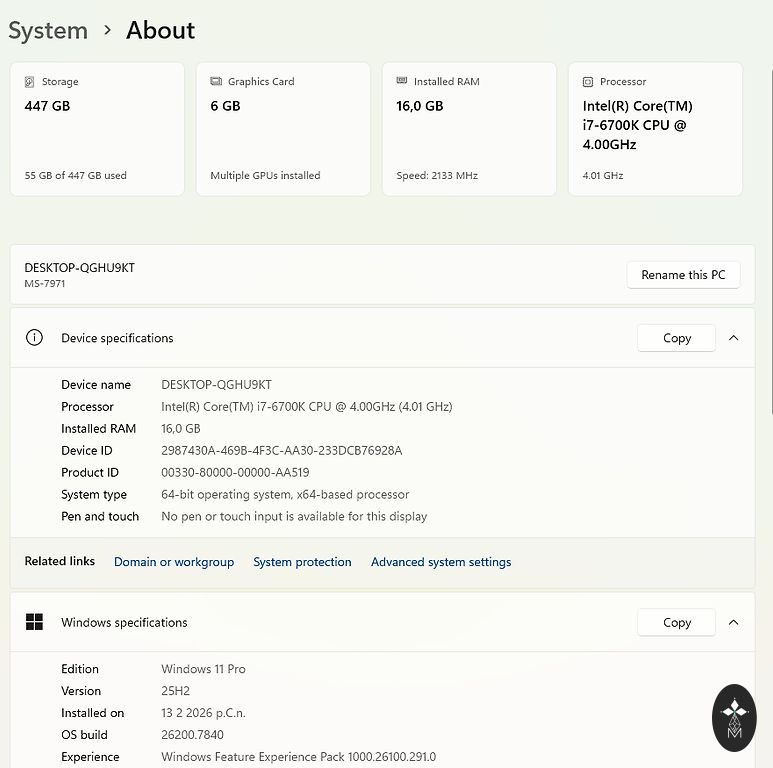This screenshot has height=768, width=773.
Task: Open Advanced system settings
Action: [441, 562]
